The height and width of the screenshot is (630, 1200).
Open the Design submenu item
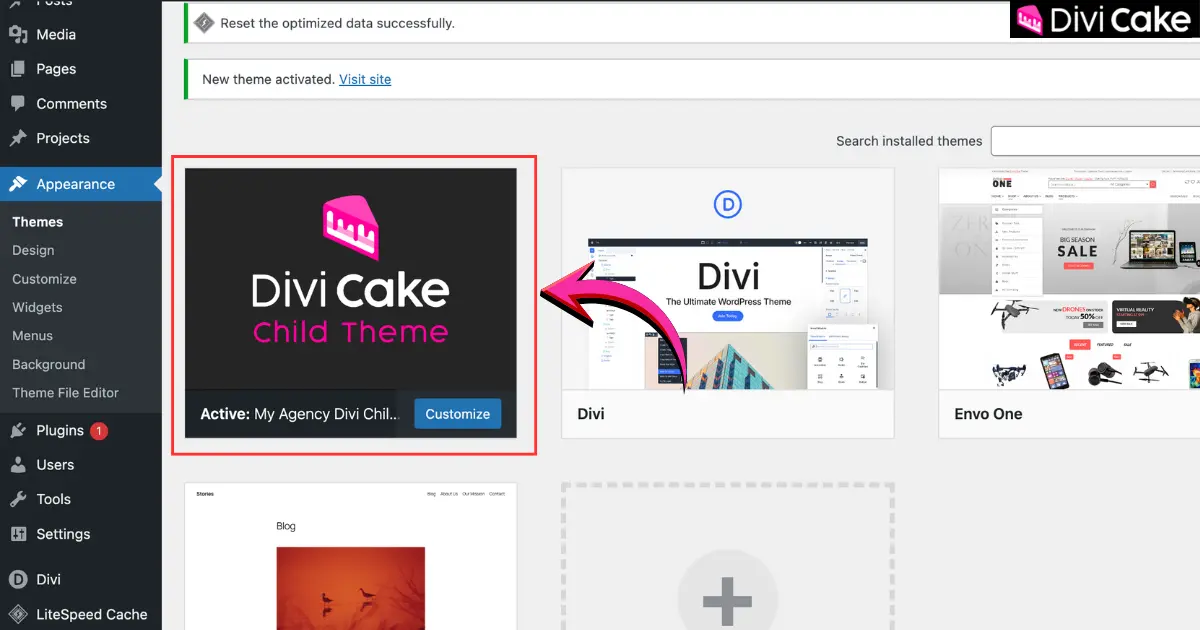[x=33, y=250]
